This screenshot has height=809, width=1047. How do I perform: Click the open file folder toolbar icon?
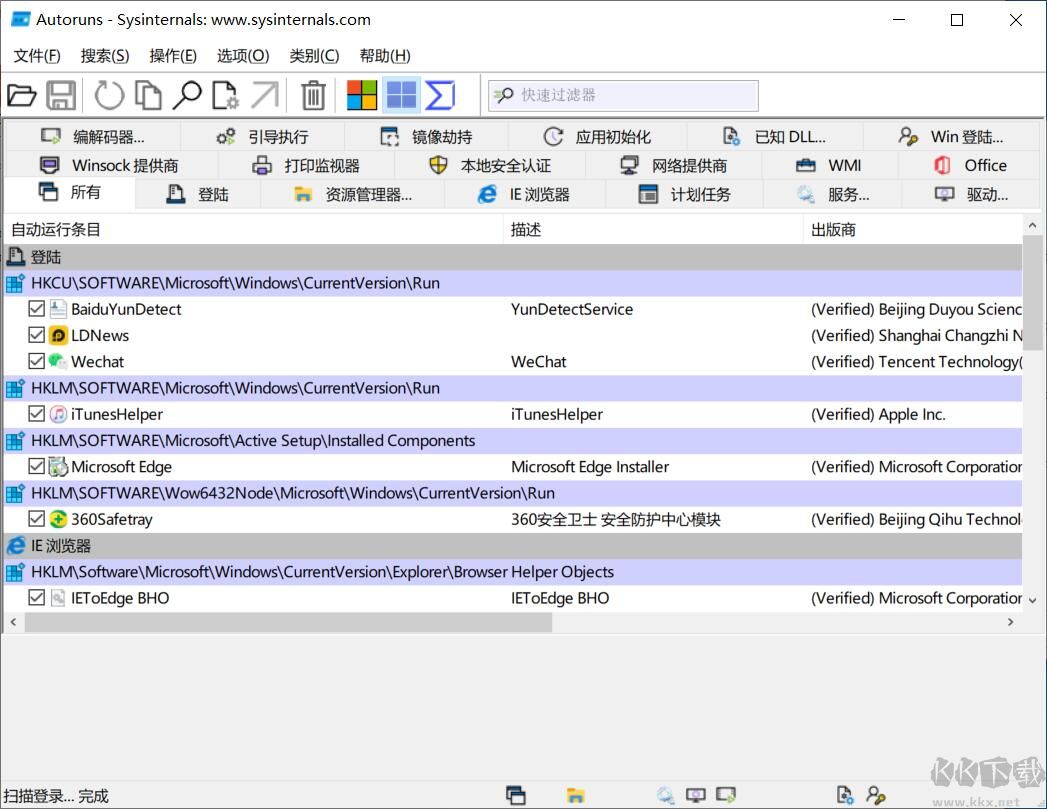(x=21, y=96)
